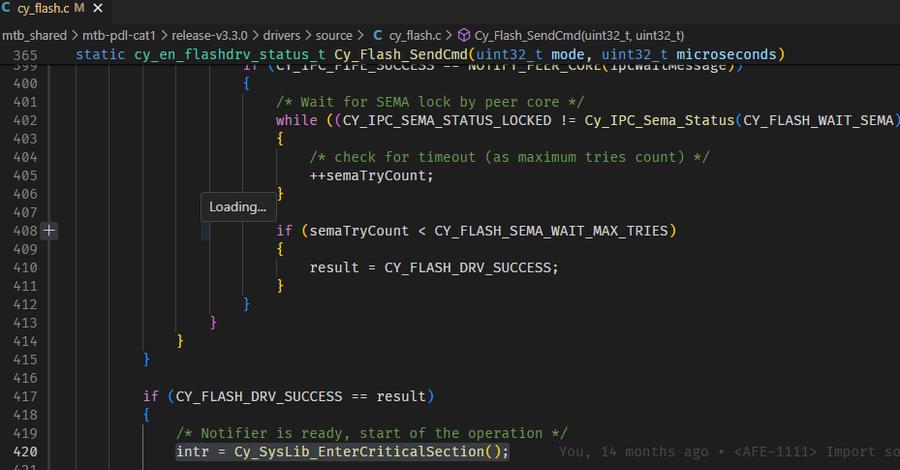Viewport: 900px width, 470px height.
Task: Place cursor on ++semaTryCount statement
Action: coord(372,176)
